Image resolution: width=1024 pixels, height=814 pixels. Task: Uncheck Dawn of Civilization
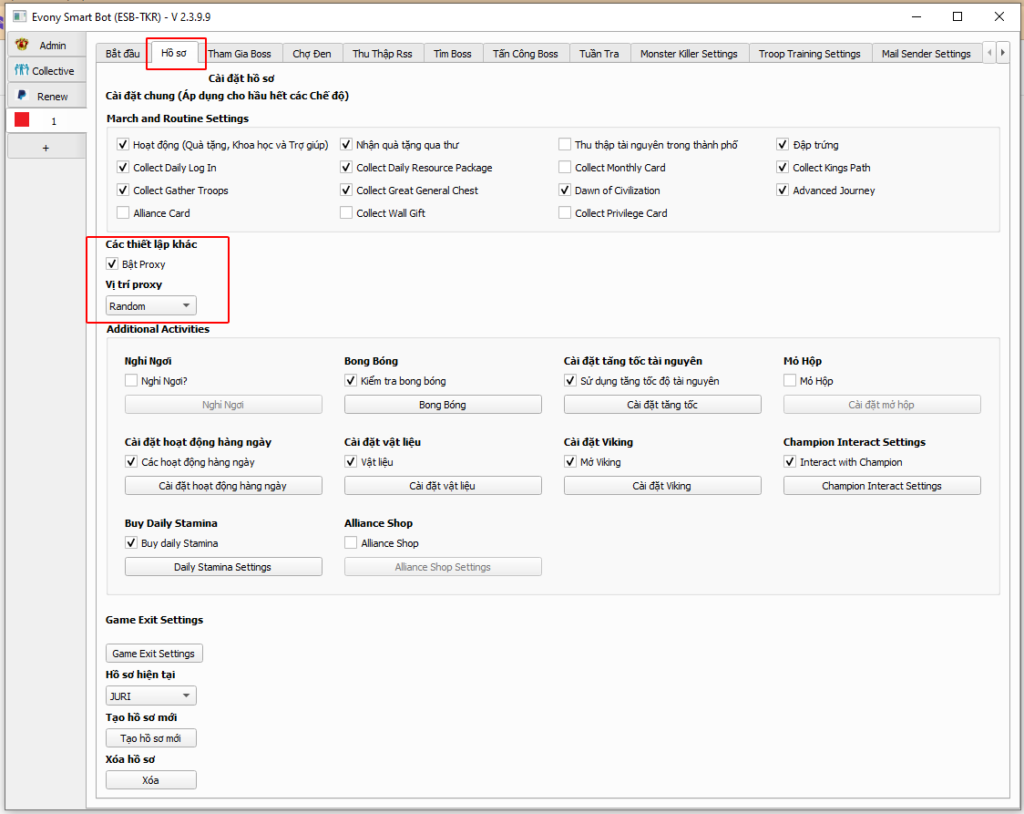tap(566, 190)
